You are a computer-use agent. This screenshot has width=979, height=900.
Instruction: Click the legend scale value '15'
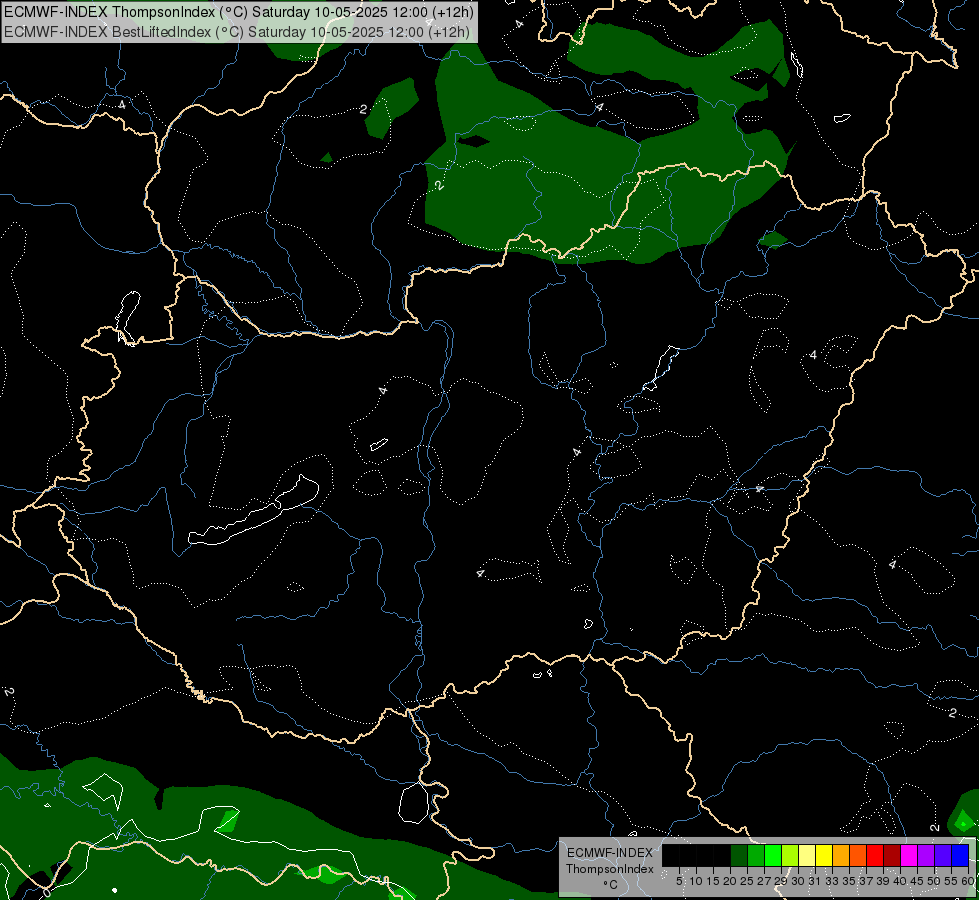tap(713, 881)
